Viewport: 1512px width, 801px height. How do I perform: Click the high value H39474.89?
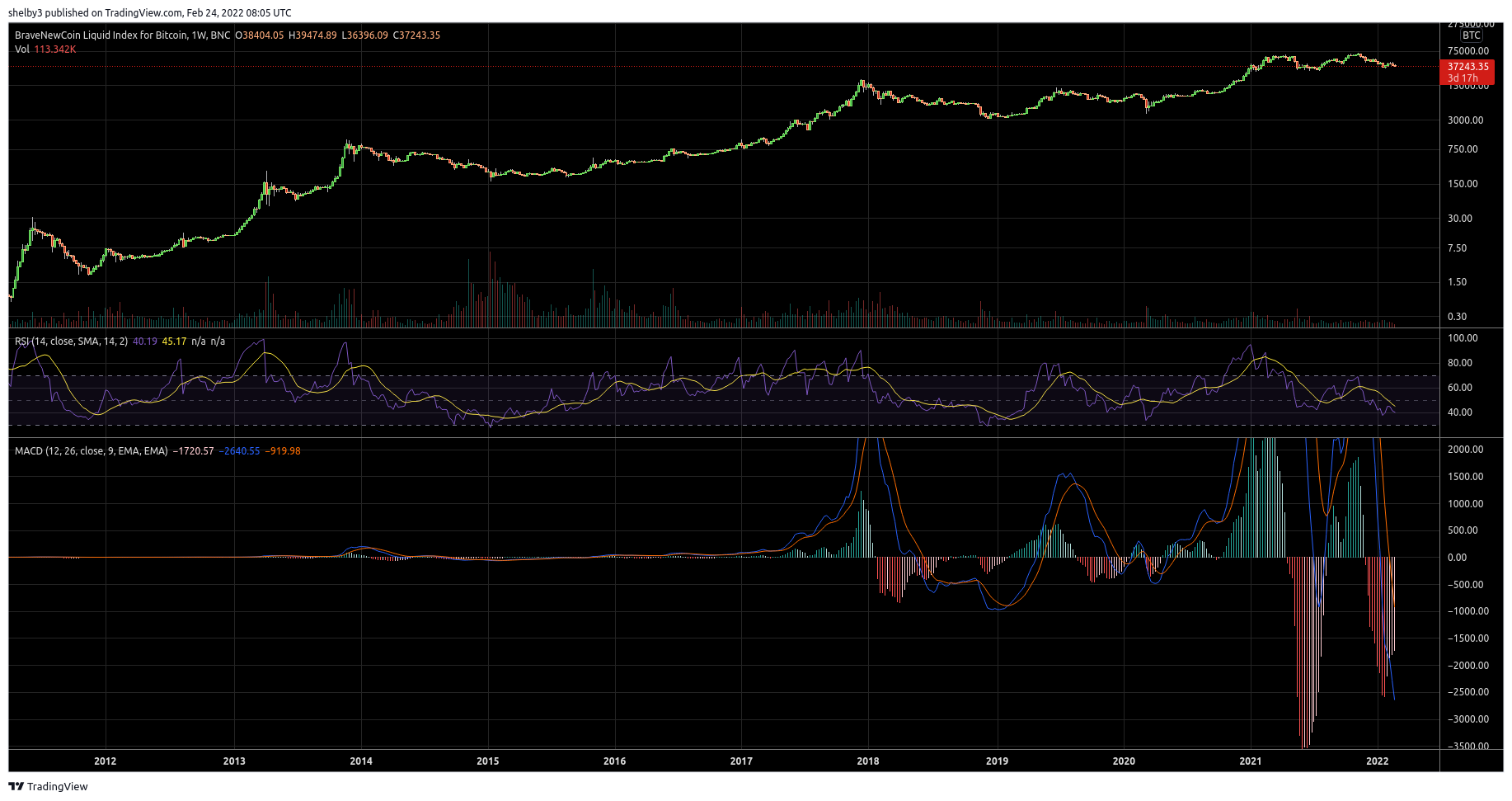pos(312,35)
